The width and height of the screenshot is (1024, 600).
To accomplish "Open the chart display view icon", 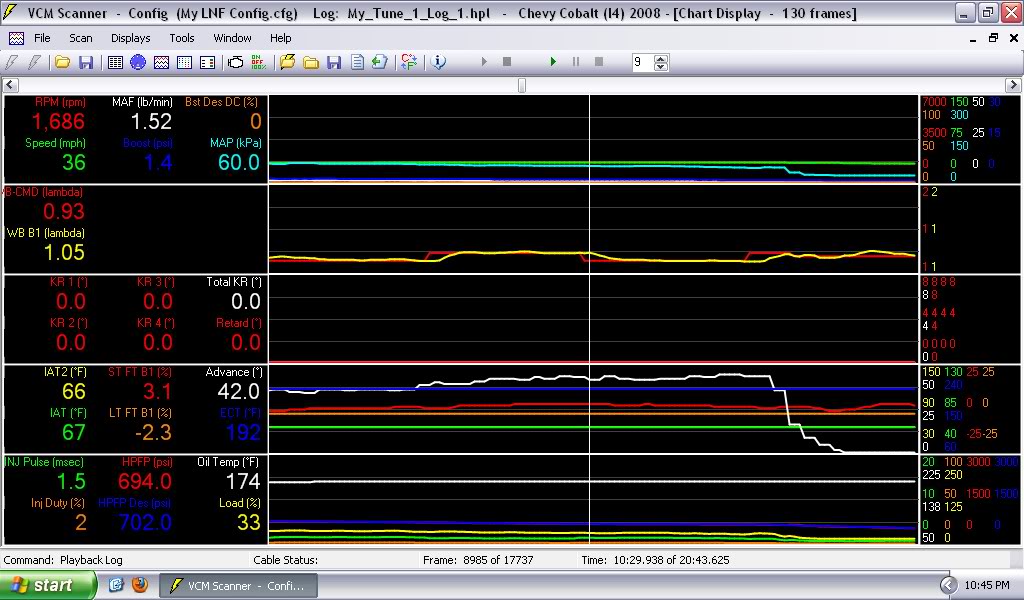I will tap(161, 62).
